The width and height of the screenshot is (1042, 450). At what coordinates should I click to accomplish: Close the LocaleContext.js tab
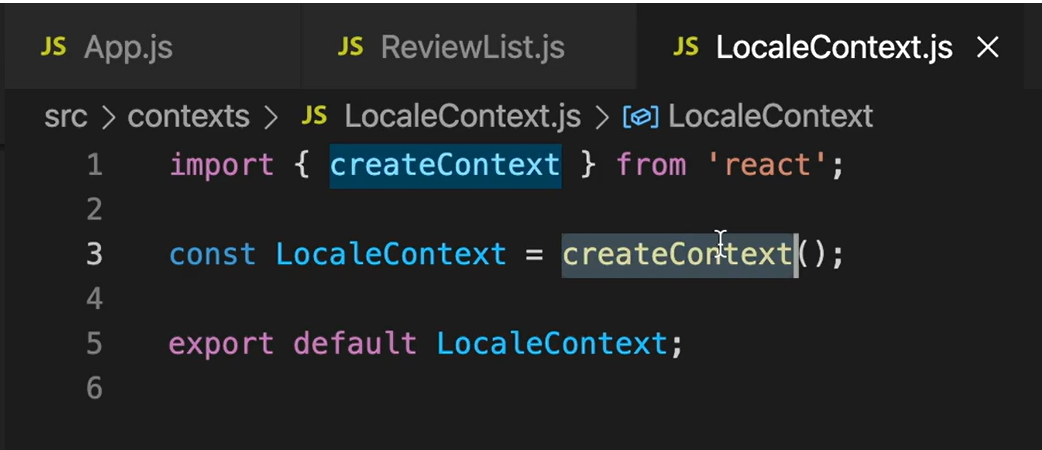click(988, 47)
